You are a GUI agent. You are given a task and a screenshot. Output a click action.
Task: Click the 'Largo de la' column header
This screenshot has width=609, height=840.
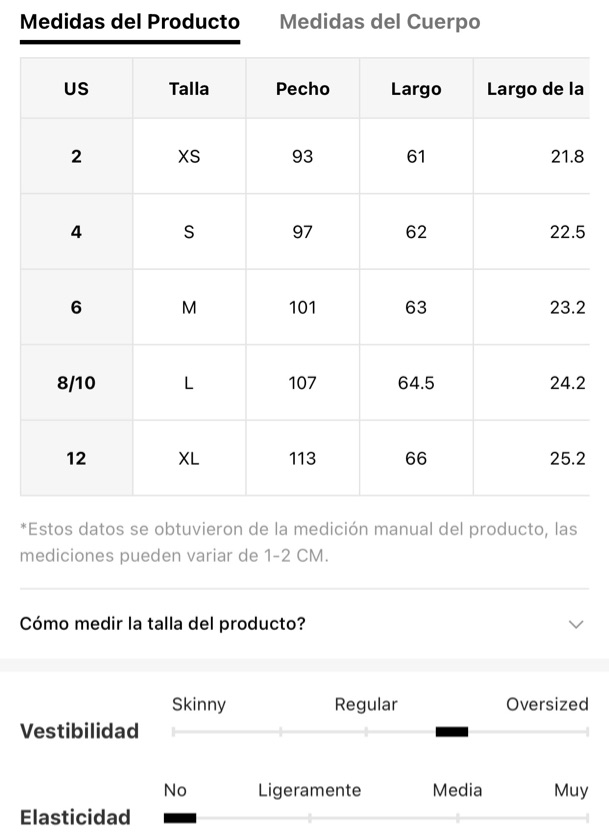pos(531,88)
